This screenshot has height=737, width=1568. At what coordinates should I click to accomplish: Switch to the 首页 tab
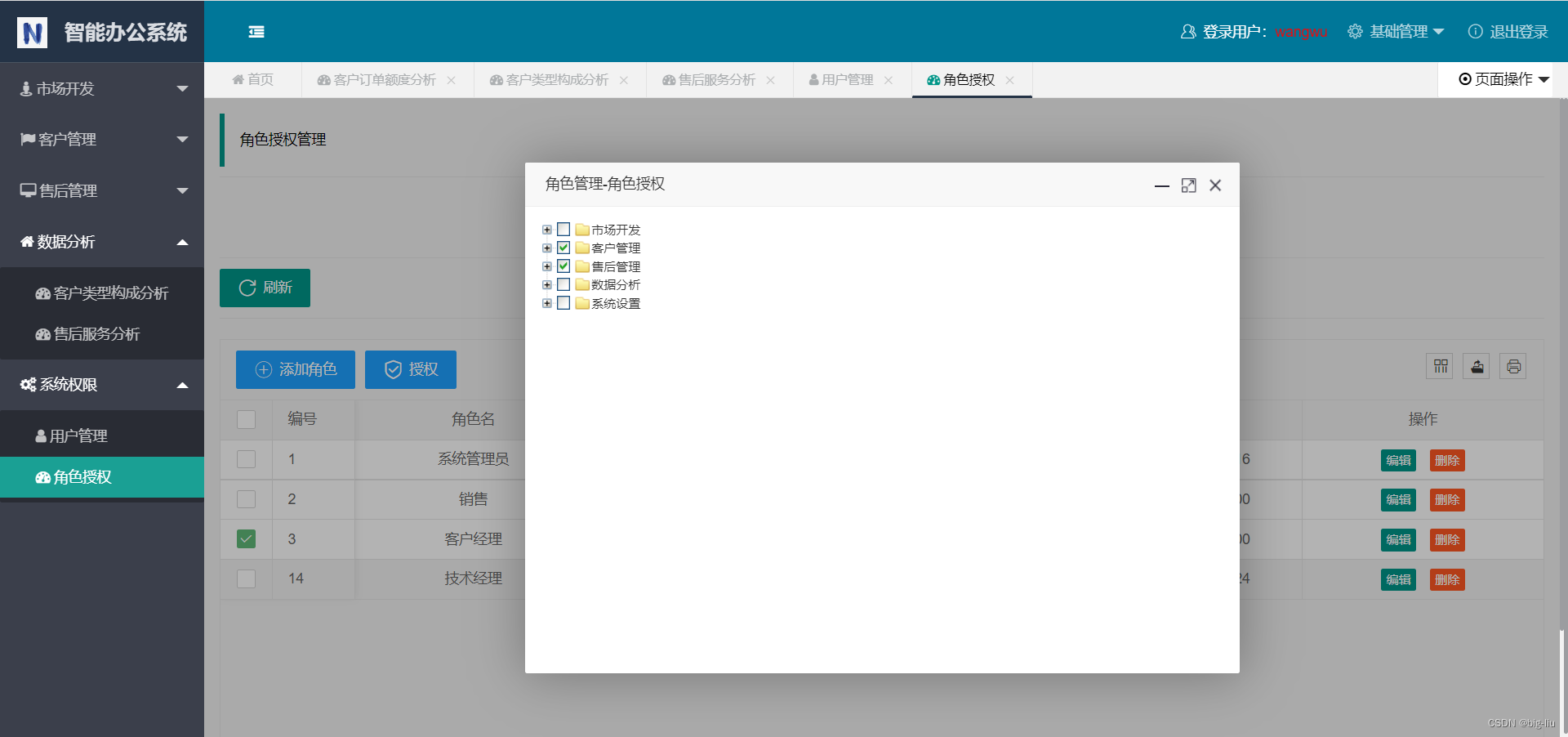point(253,79)
